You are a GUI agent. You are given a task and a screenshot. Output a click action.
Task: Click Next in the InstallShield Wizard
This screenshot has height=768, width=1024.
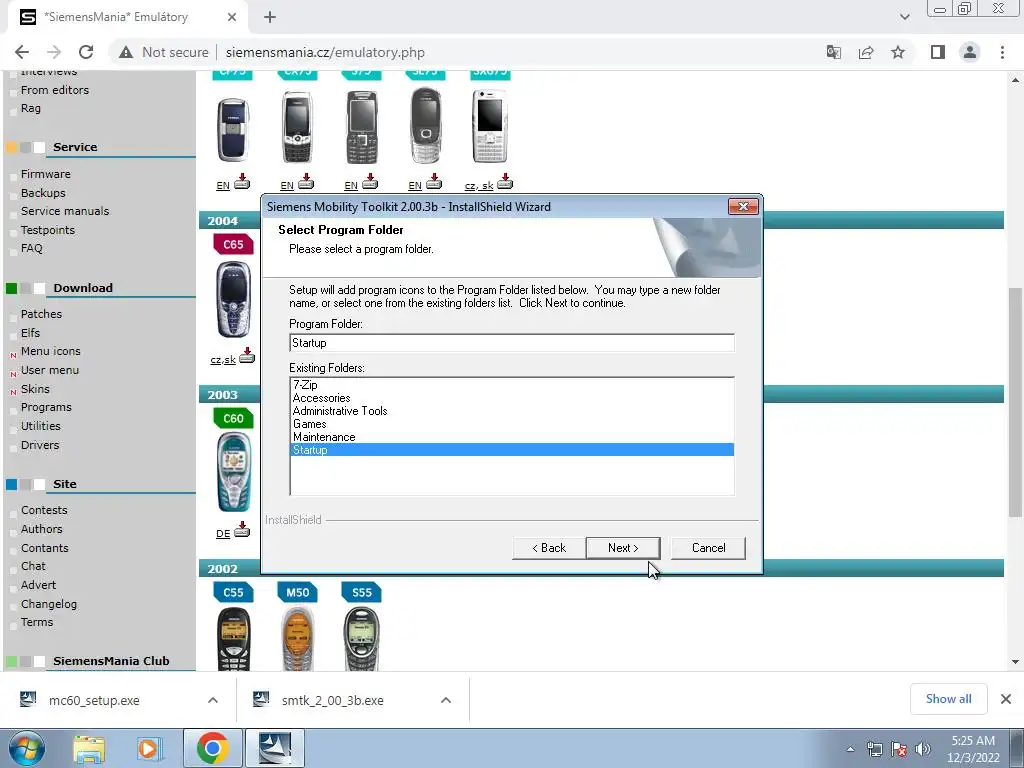pyautogui.click(x=623, y=548)
